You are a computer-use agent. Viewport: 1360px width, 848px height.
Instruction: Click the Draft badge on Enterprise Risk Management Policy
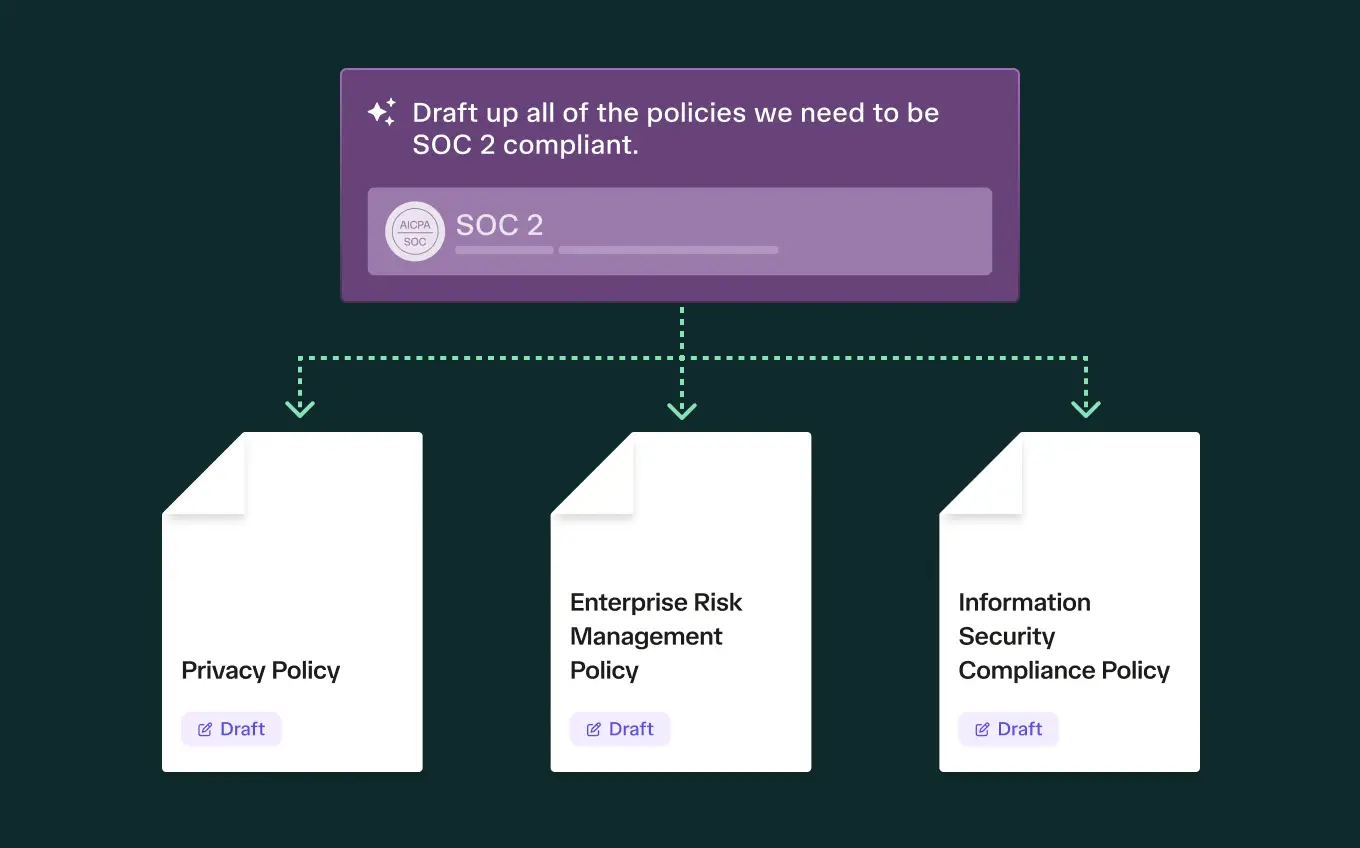620,729
